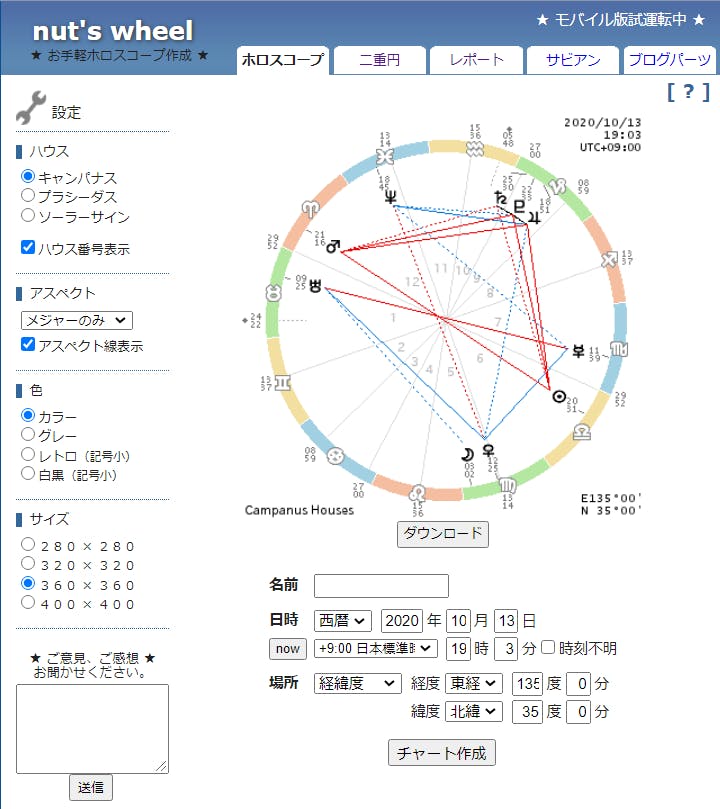This screenshot has width=720, height=809.
Task: Click the ダウンロード button
Action: (443, 533)
